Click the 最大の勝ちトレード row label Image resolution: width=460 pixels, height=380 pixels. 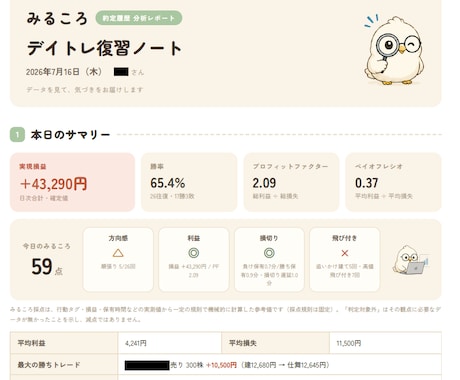(x=49, y=365)
